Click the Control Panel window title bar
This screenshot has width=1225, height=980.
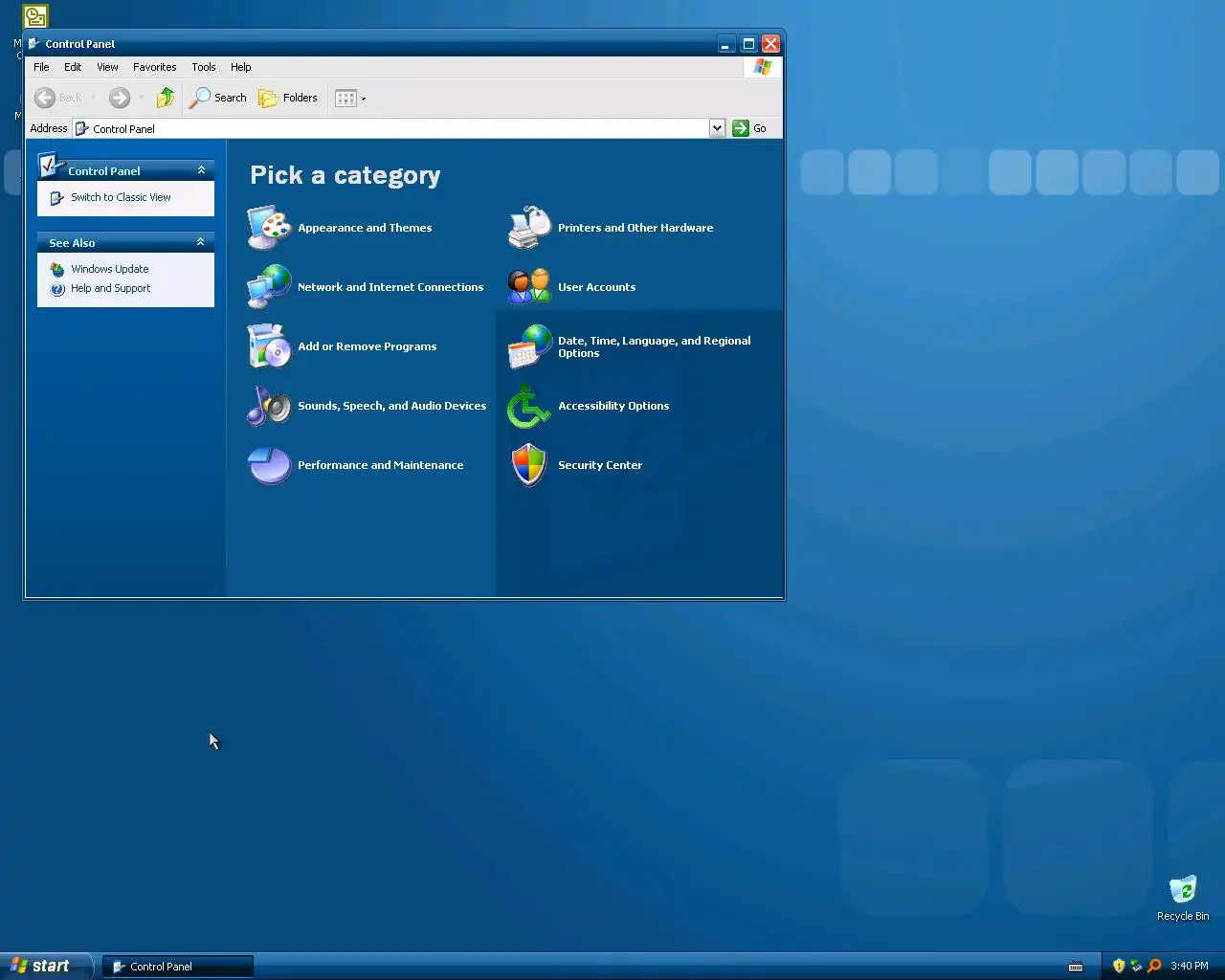point(373,43)
